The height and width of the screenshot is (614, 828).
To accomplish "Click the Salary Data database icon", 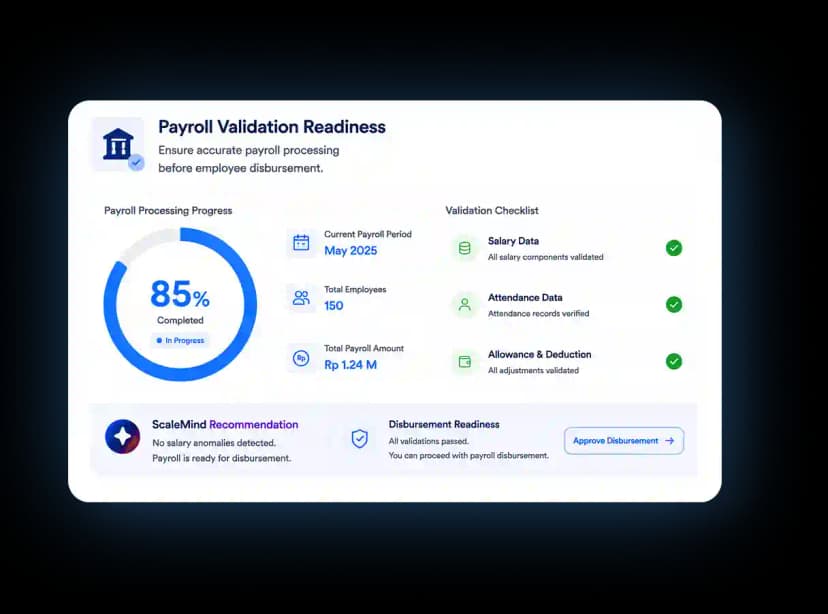I will click(465, 248).
